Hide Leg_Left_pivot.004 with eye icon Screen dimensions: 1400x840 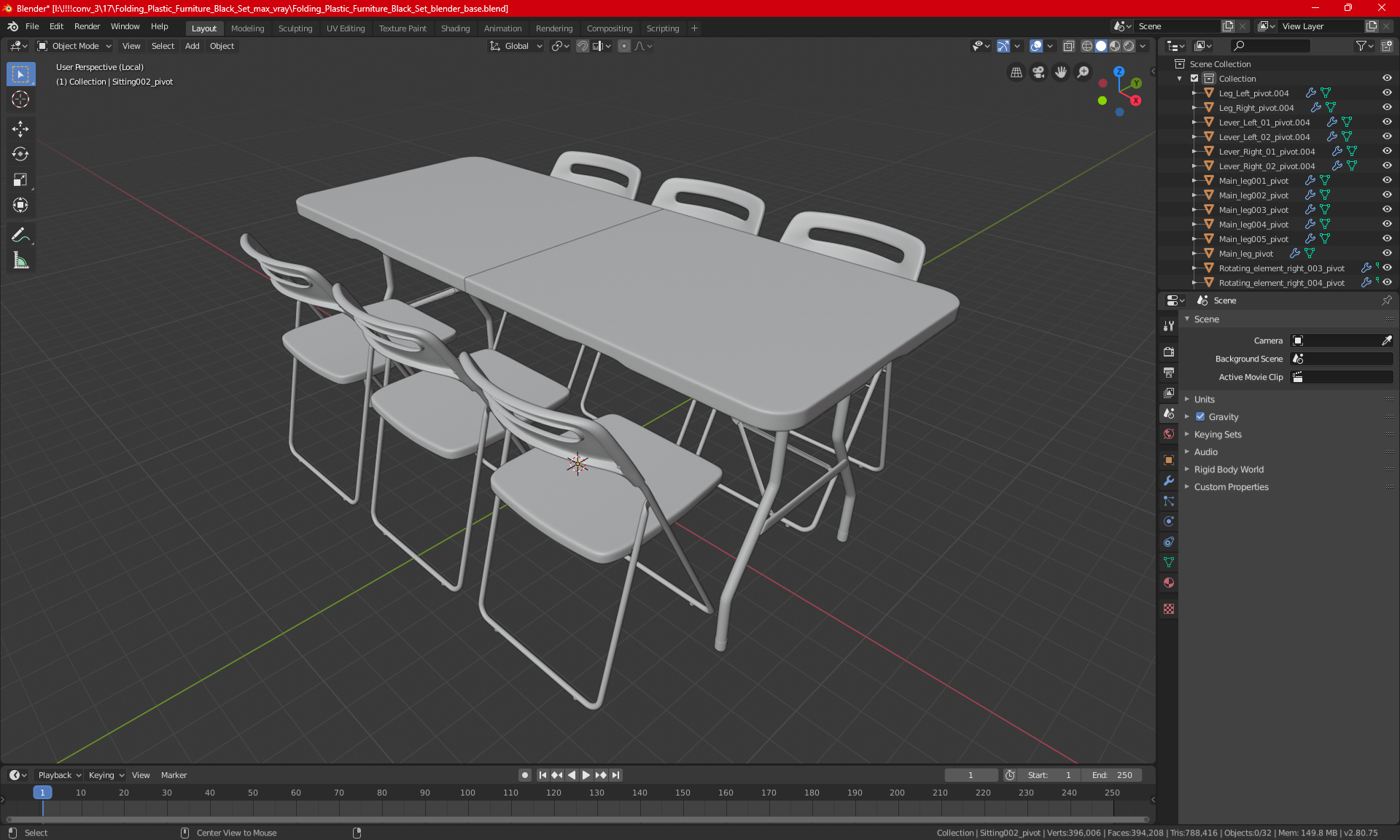tap(1387, 93)
